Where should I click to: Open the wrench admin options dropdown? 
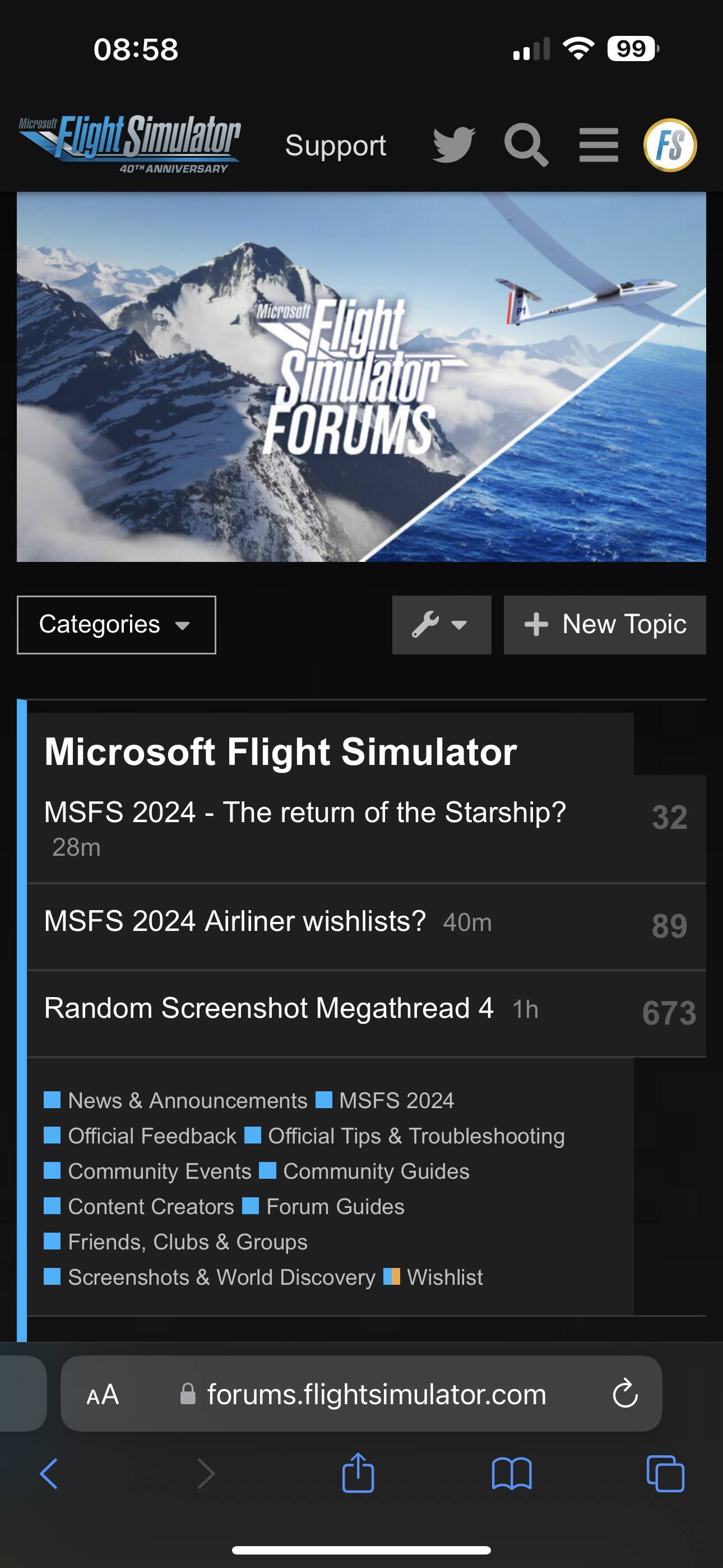(x=441, y=625)
